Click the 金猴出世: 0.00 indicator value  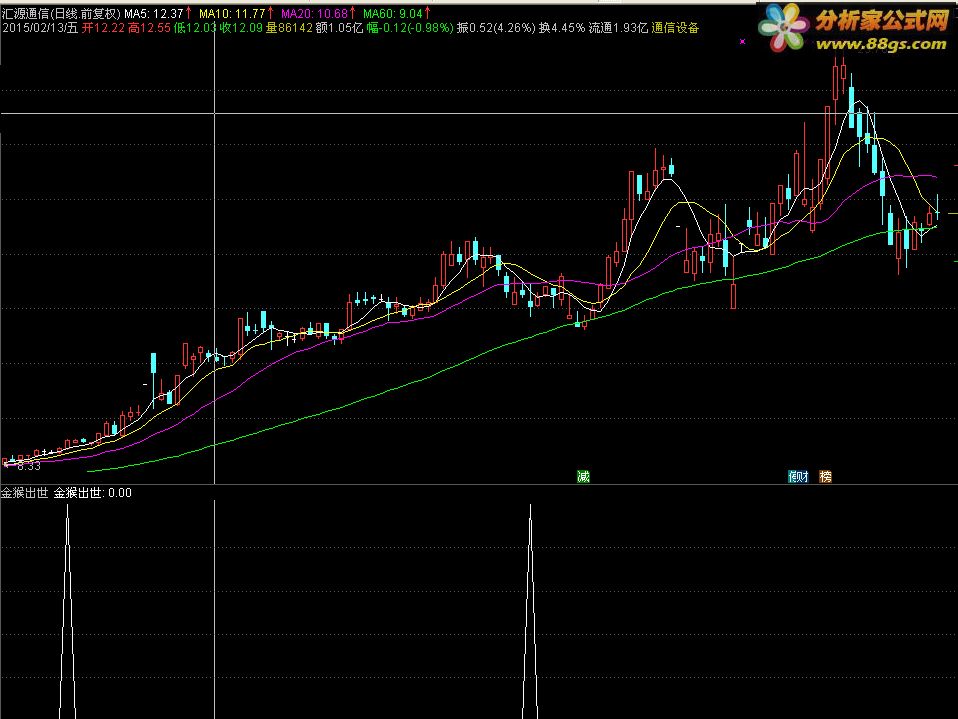92,493
